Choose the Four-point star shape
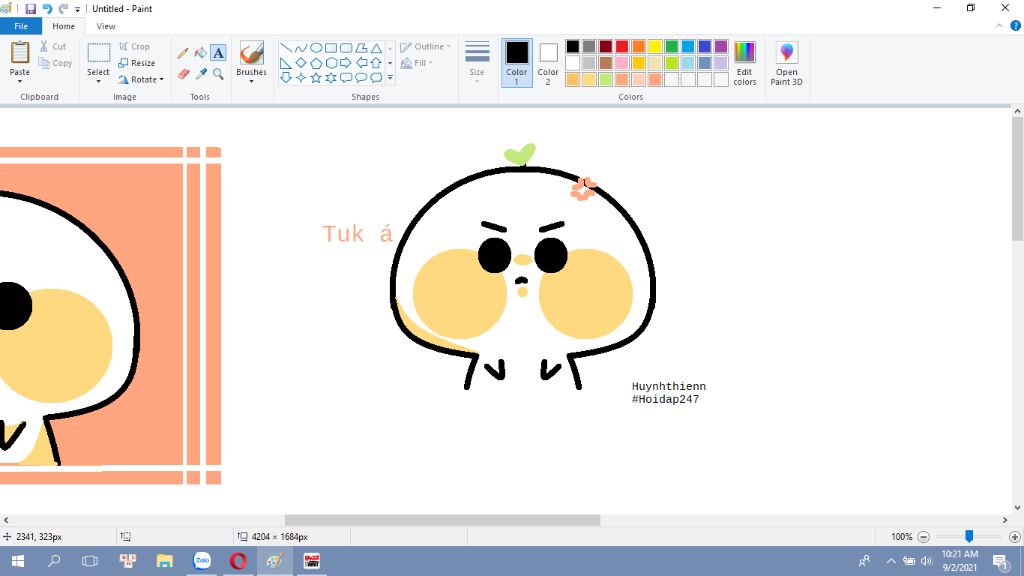This screenshot has height=576, width=1024. [300, 78]
